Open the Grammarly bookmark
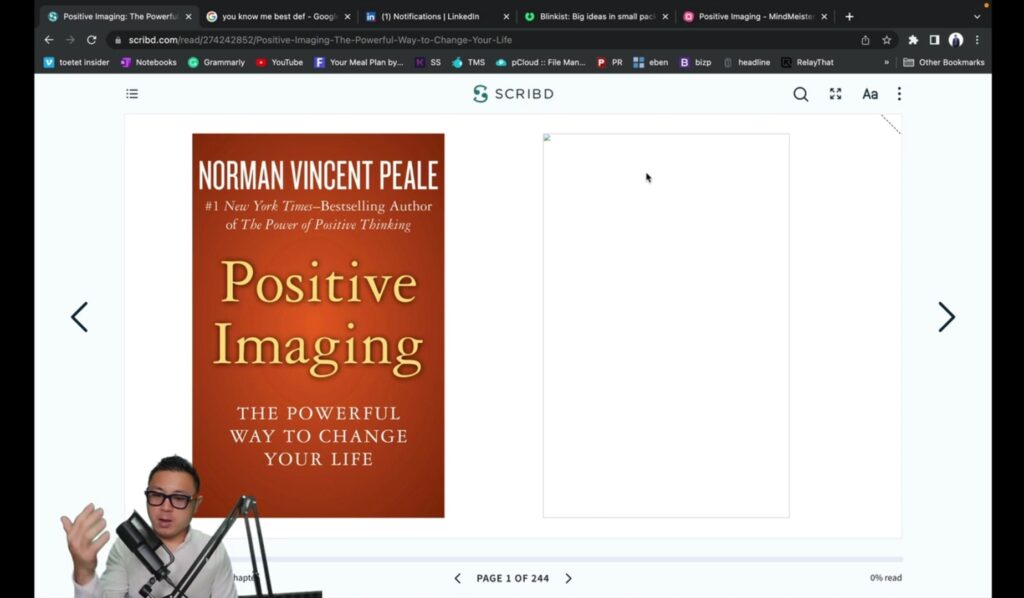This screenshot has width=1024, height=598. click(216, 63)
